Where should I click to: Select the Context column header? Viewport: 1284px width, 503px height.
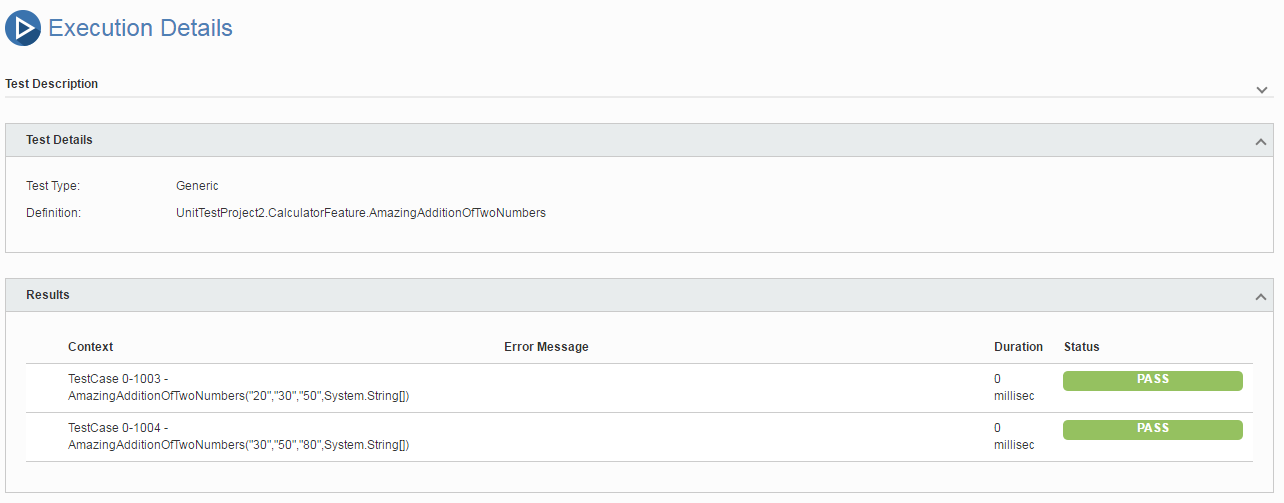click(x=91, y=347)
